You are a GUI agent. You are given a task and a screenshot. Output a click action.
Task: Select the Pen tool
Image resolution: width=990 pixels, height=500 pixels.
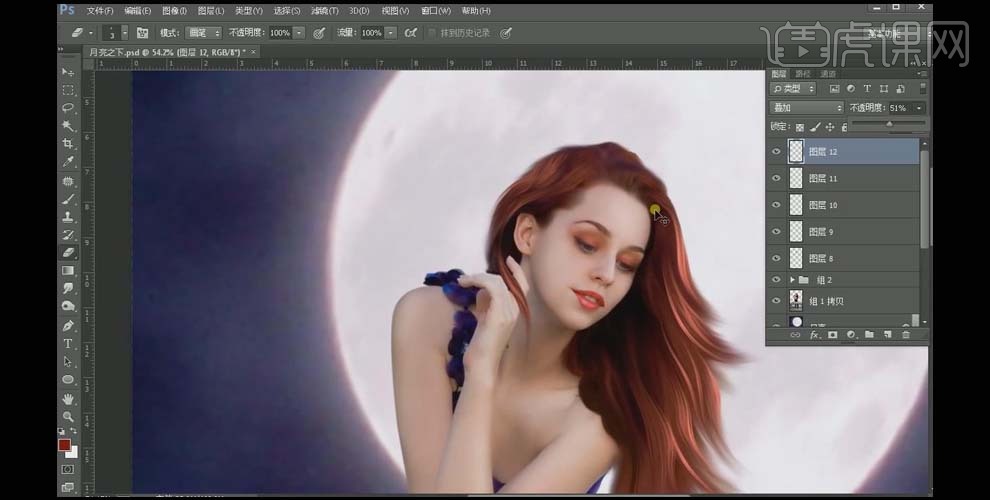click(68, 326)
